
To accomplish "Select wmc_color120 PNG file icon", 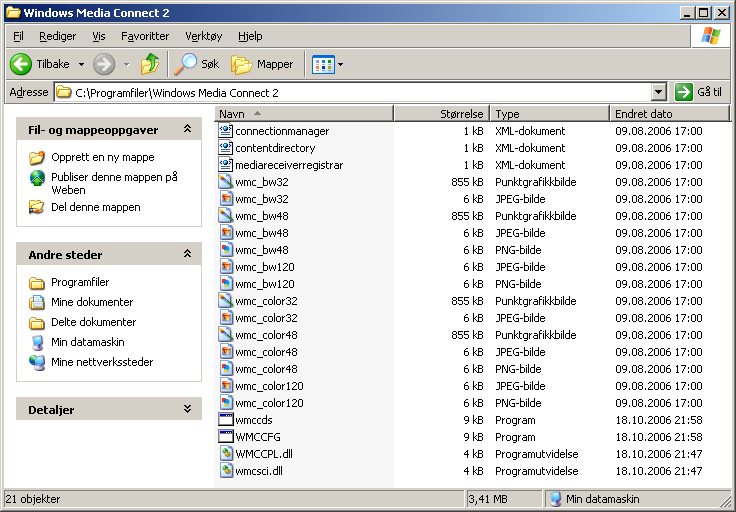I will [x=226, y=403].
